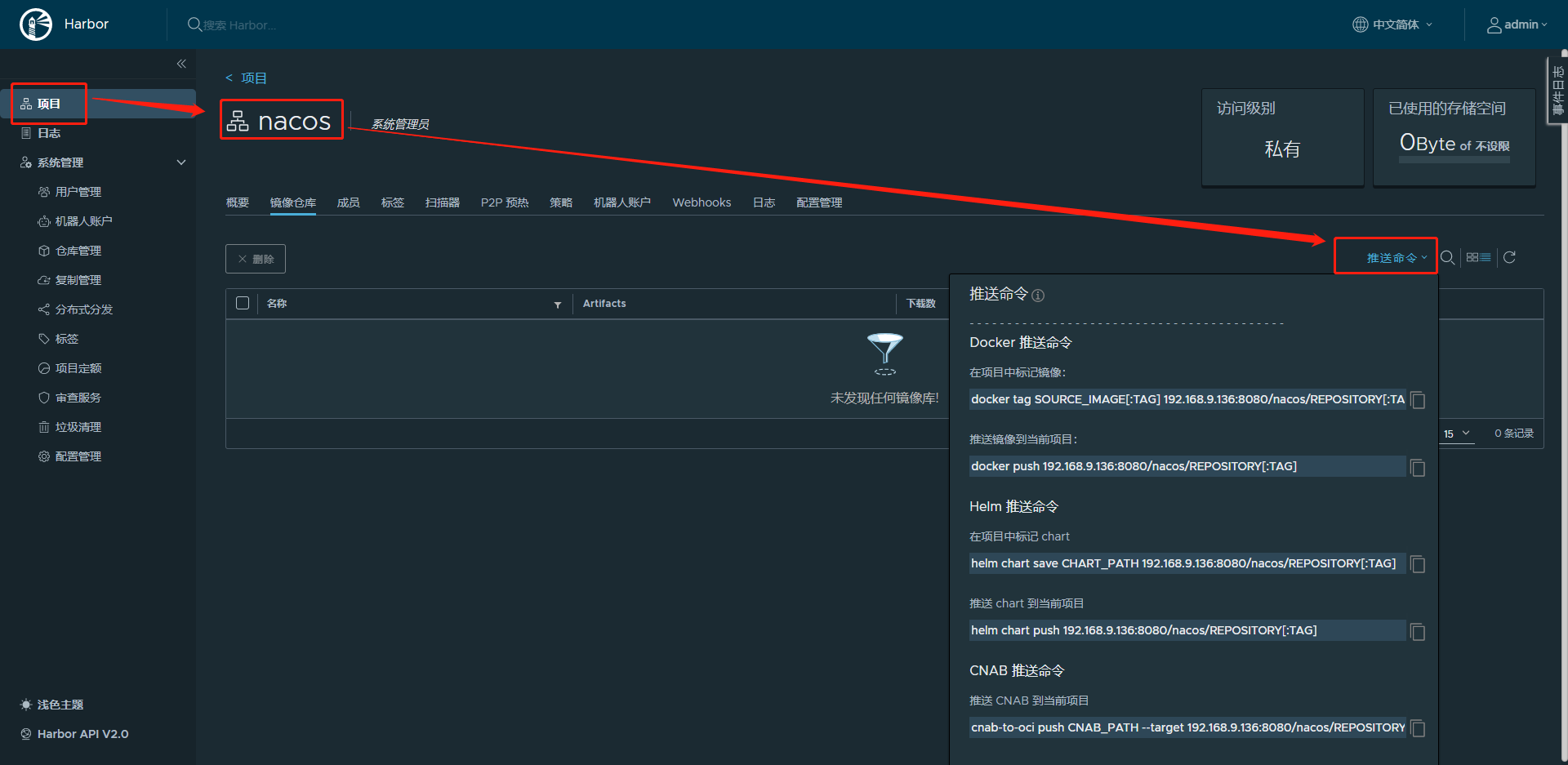Copy the docker tag command

pyautogui.click(x=1418, y=400)
